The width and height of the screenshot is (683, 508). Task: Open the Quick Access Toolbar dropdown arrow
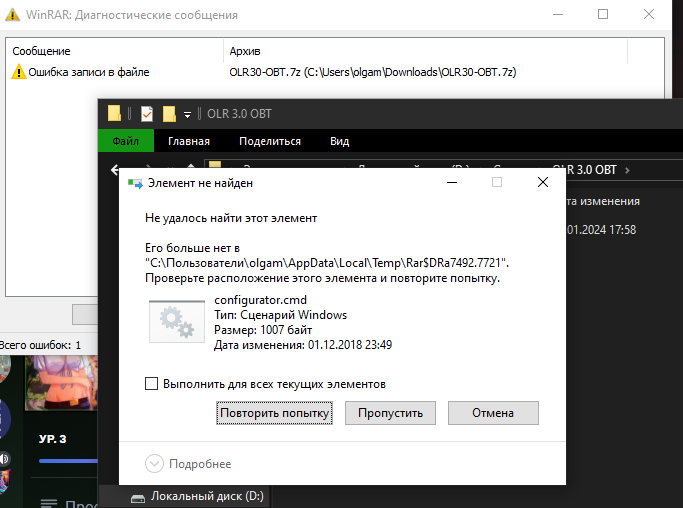(187, 115)
